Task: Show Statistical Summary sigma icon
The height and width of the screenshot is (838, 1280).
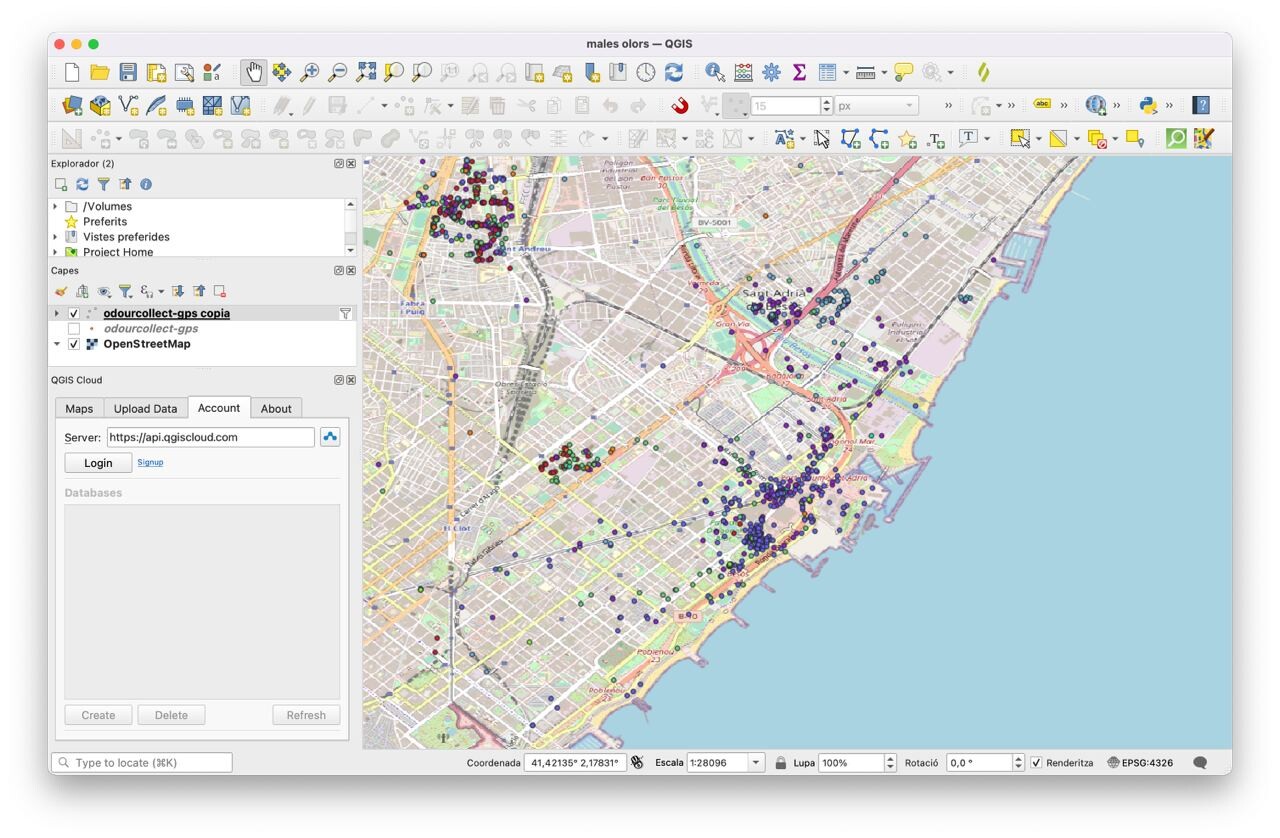Action: pos(799,72)
